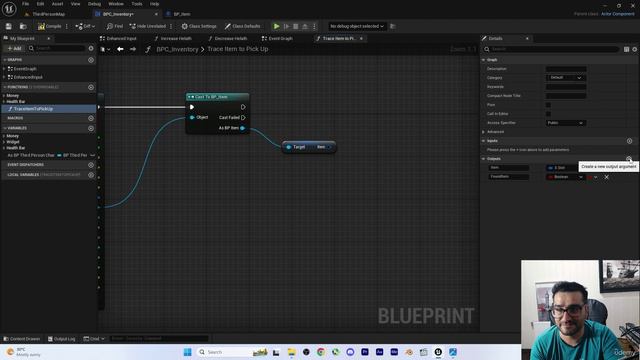Open the Edit menu

pos(40,4)
